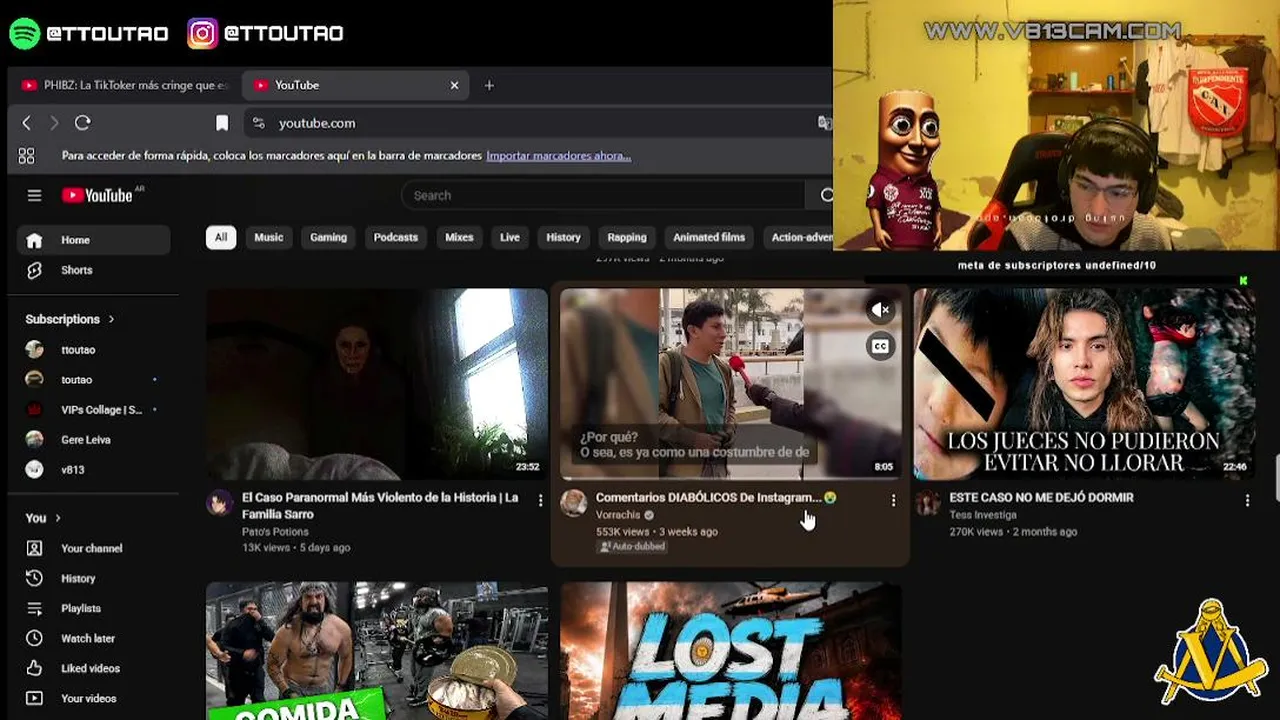1280x720 pixels.
Task: Open options menu for El Caso Paranormal video
Action: click(540, 500)
